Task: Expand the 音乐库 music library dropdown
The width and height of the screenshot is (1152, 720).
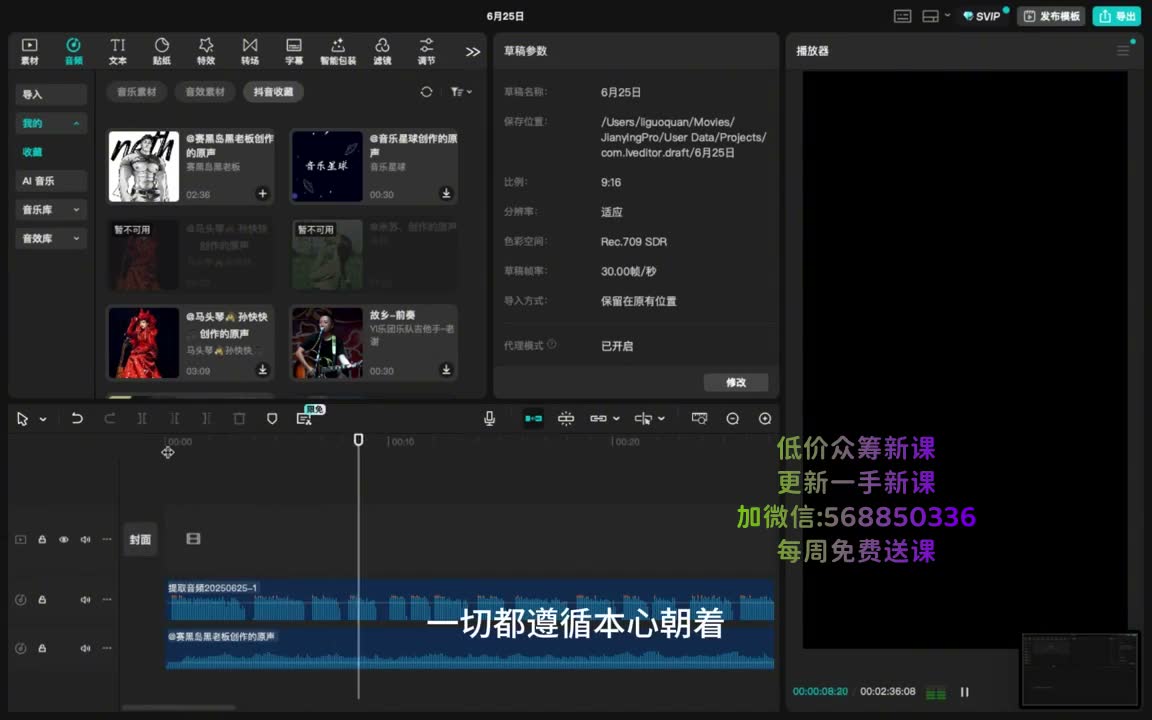Action: pyautogui.click(x=51, y=209)
